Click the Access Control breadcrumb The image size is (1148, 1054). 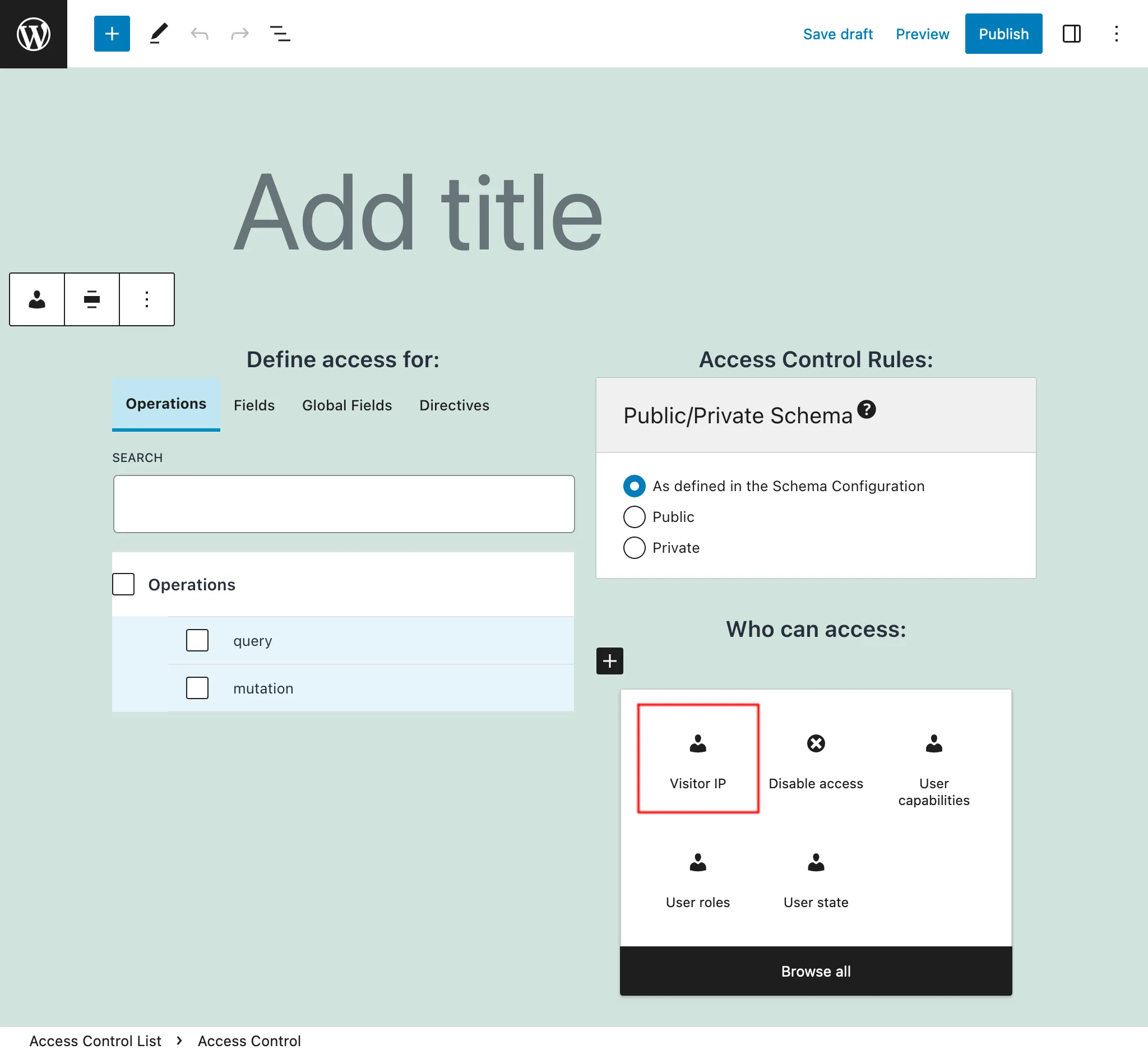click(249, 1041)
